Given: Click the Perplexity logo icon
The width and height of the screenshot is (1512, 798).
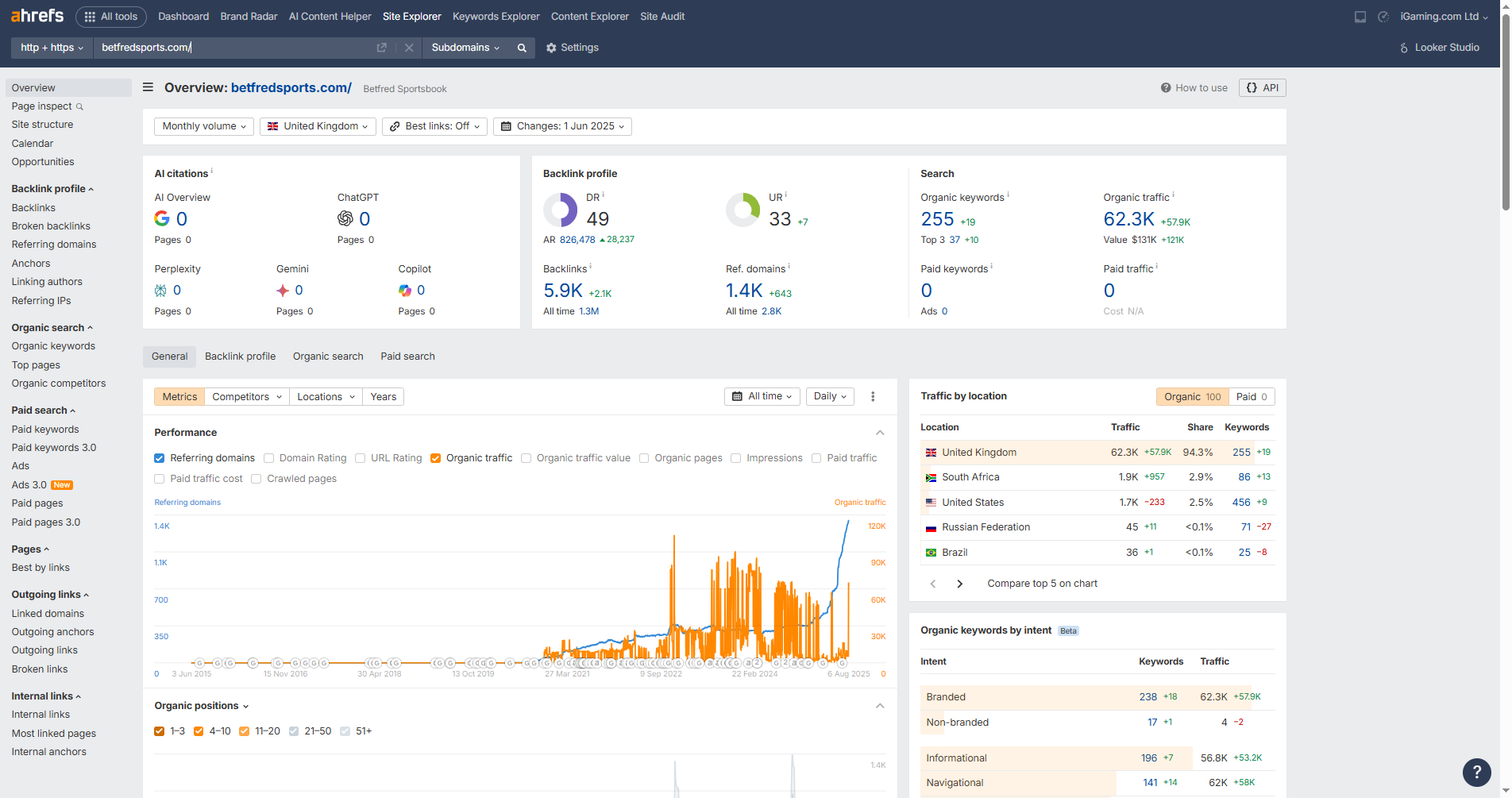Looking at the screenshot, I should coord(160,291).
